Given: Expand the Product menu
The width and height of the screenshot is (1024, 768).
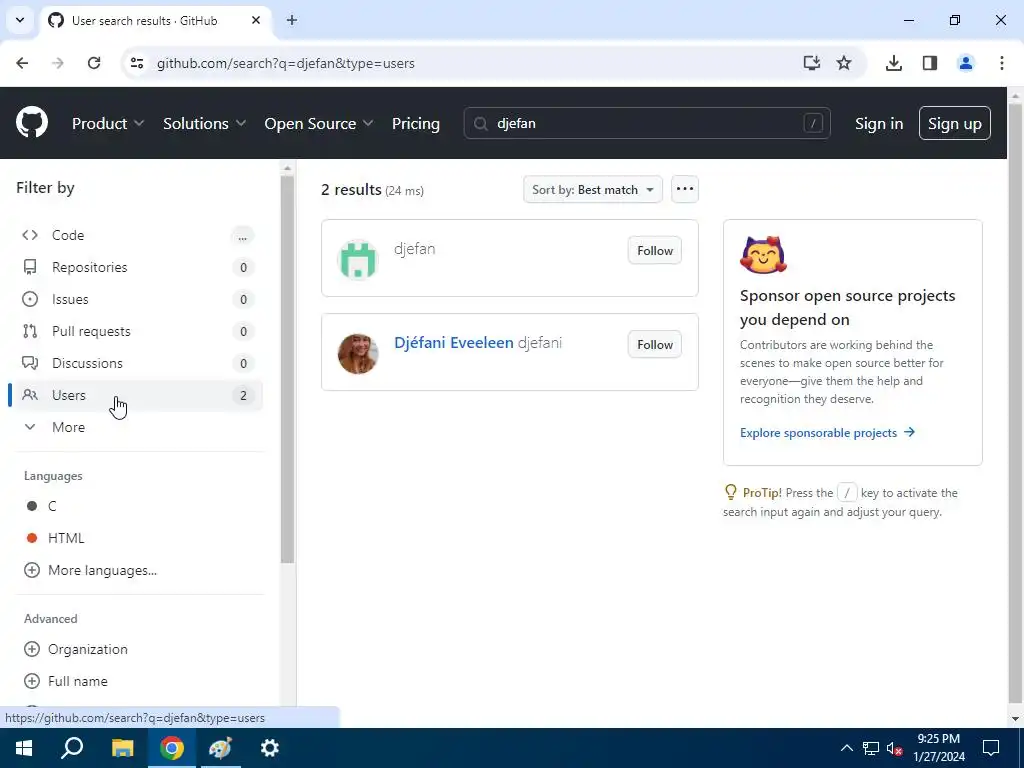Looking at the screenshot, I should click(108, 123).
